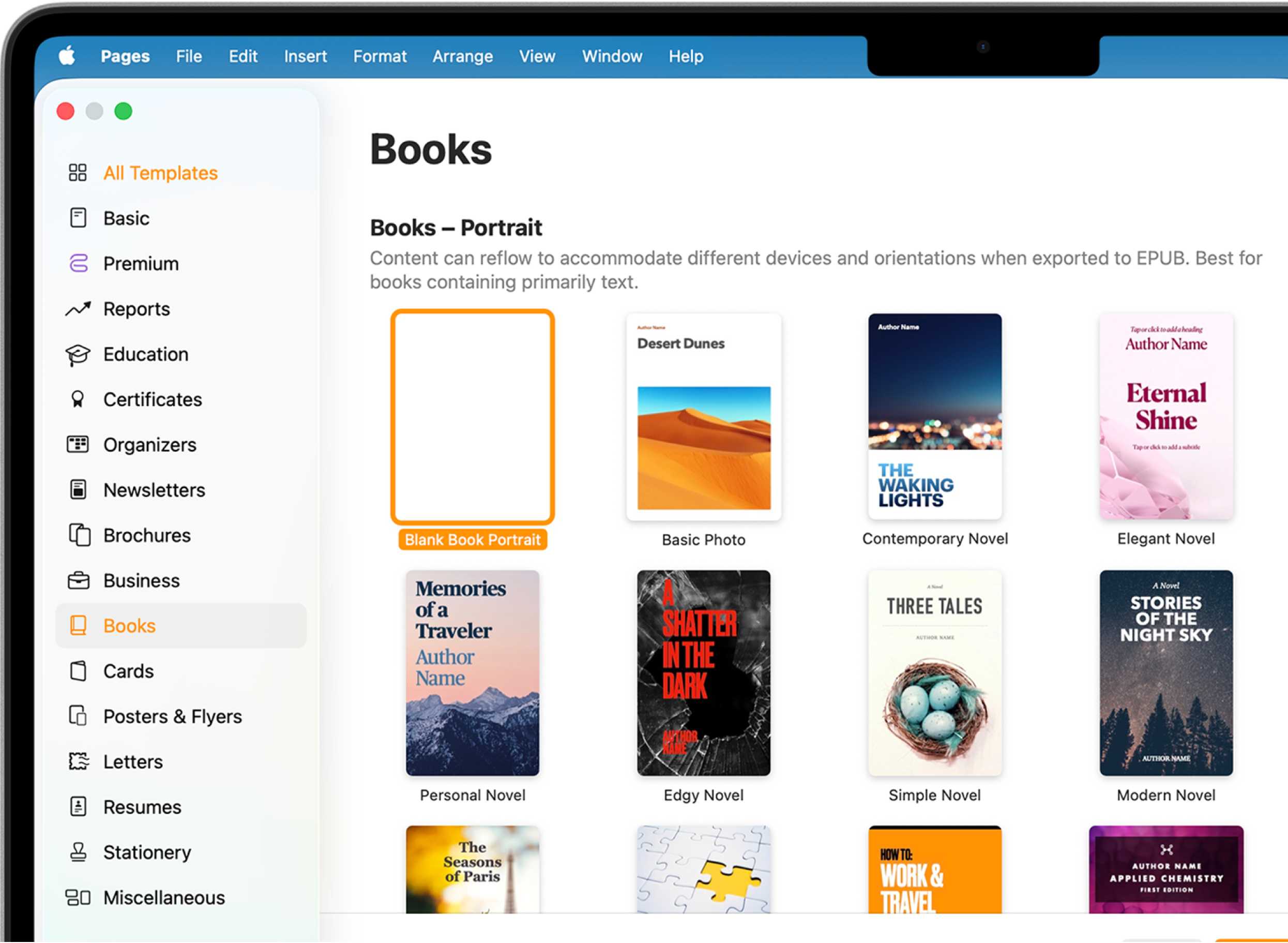The height and width of the screenshot is (943, 1288).
Task: Select the Certificates ribbon icon
Action: coord(78,399)
